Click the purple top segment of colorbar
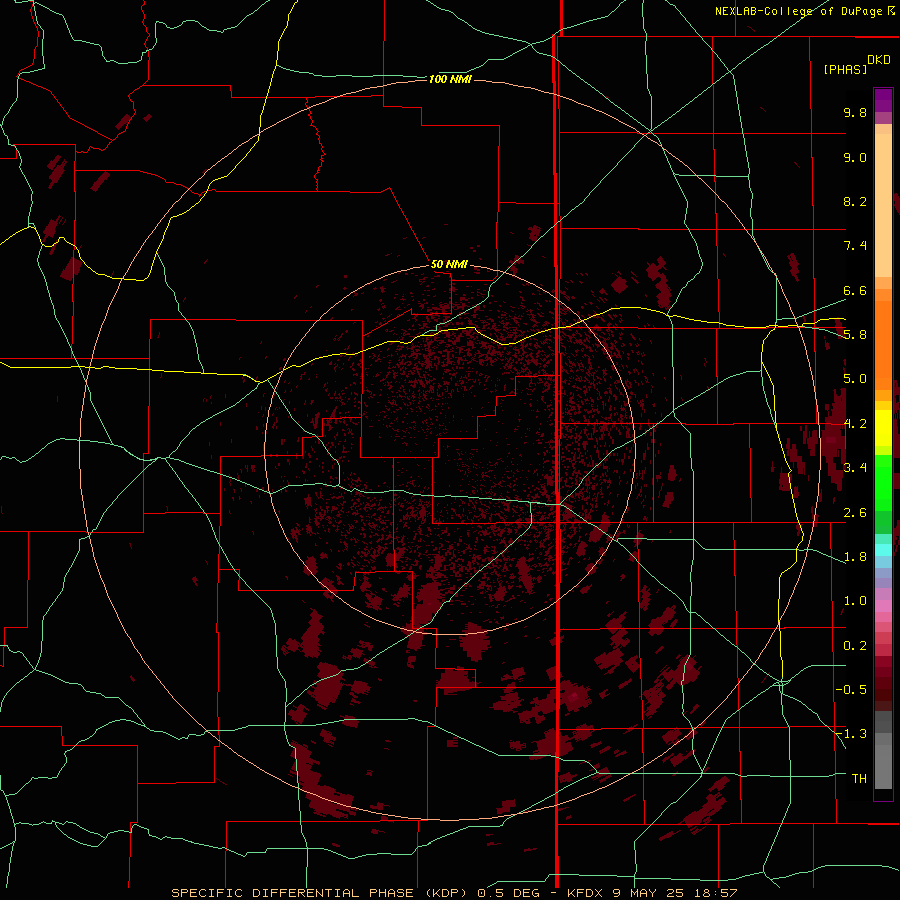 883,100
